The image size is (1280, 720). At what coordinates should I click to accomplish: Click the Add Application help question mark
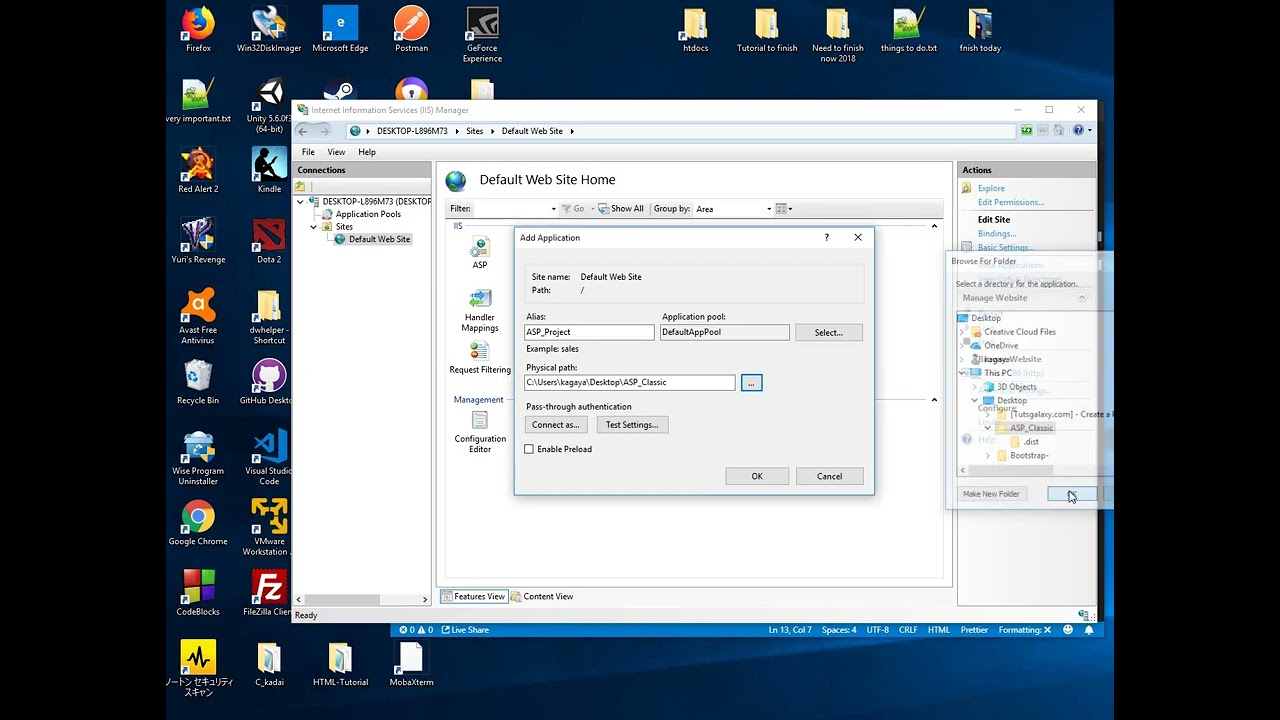click(x=826, y=238)
